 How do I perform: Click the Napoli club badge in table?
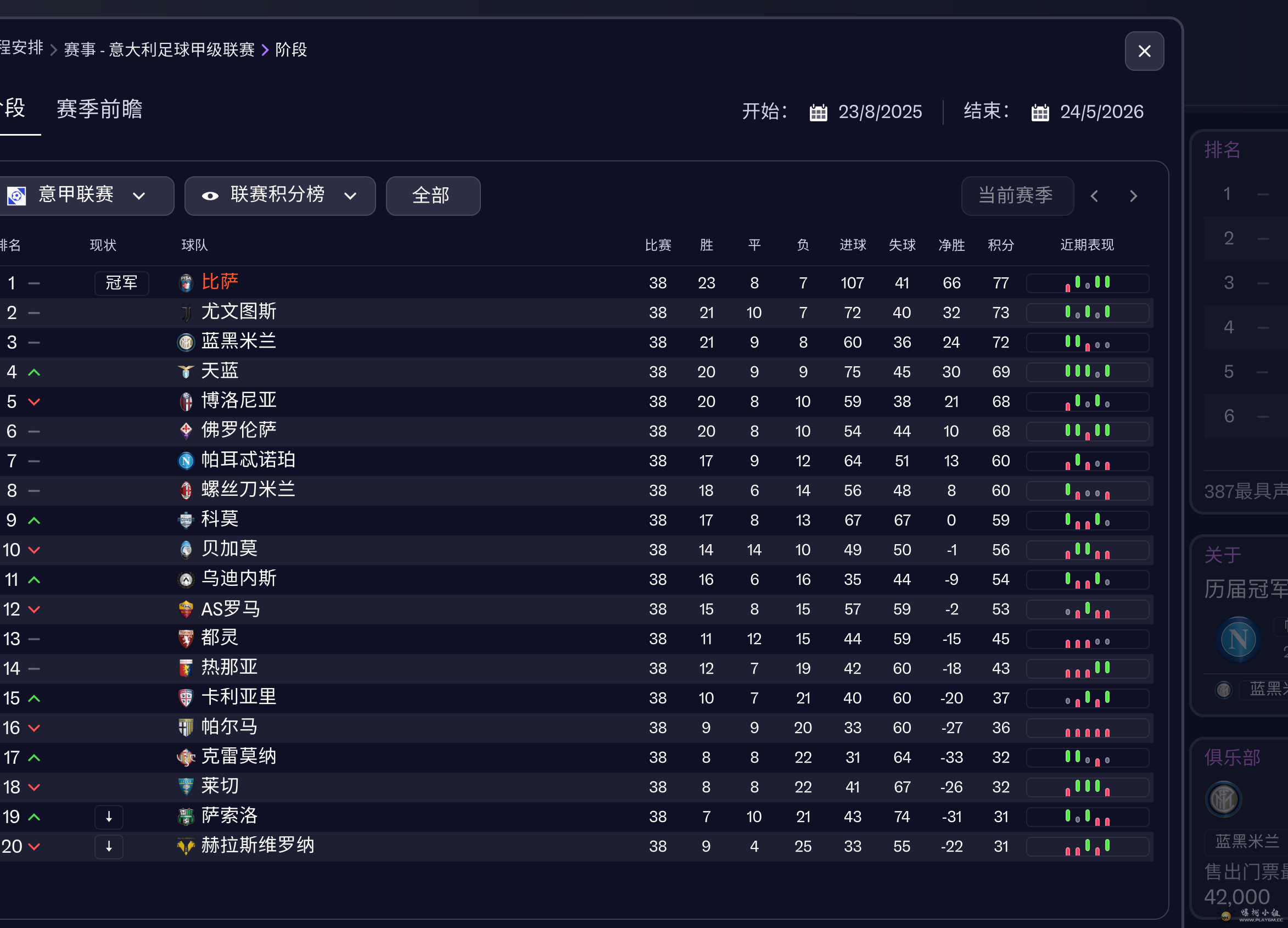click(186, 461)
